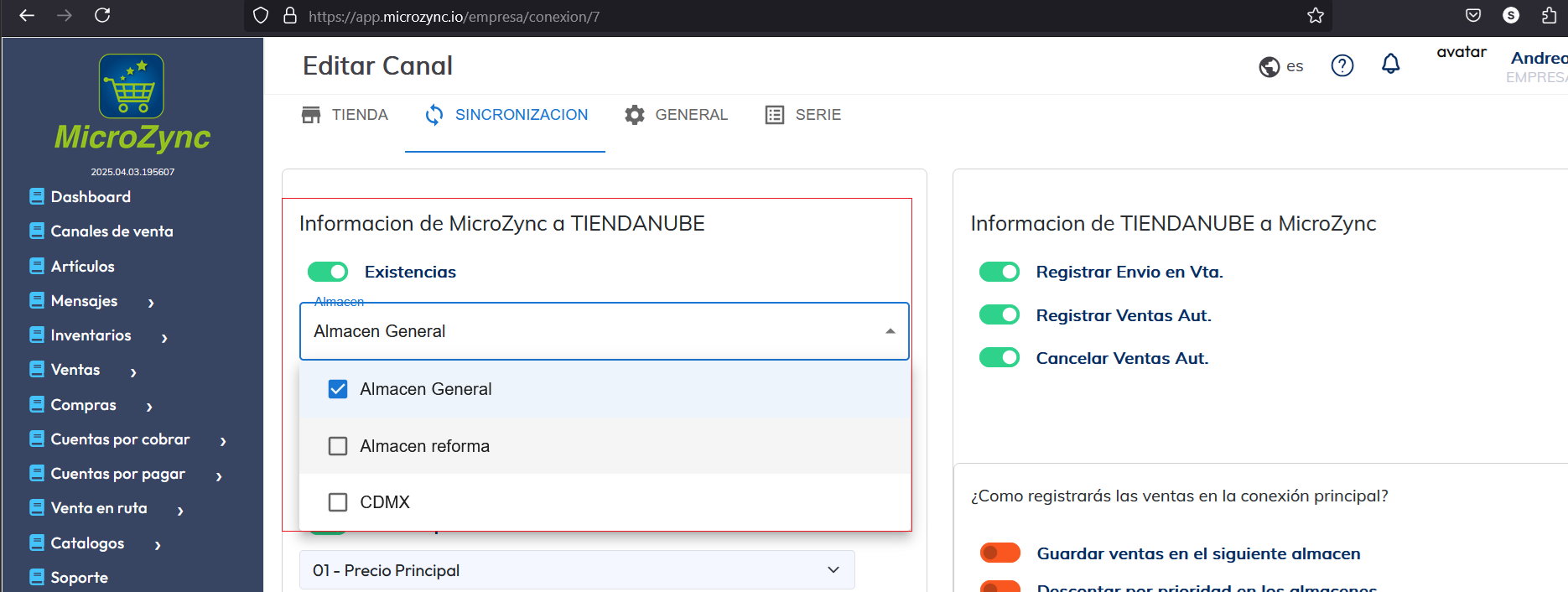Bookmark page with the star icon
This screenshot has height=592, width=1568.
(x=1315, y=16)
